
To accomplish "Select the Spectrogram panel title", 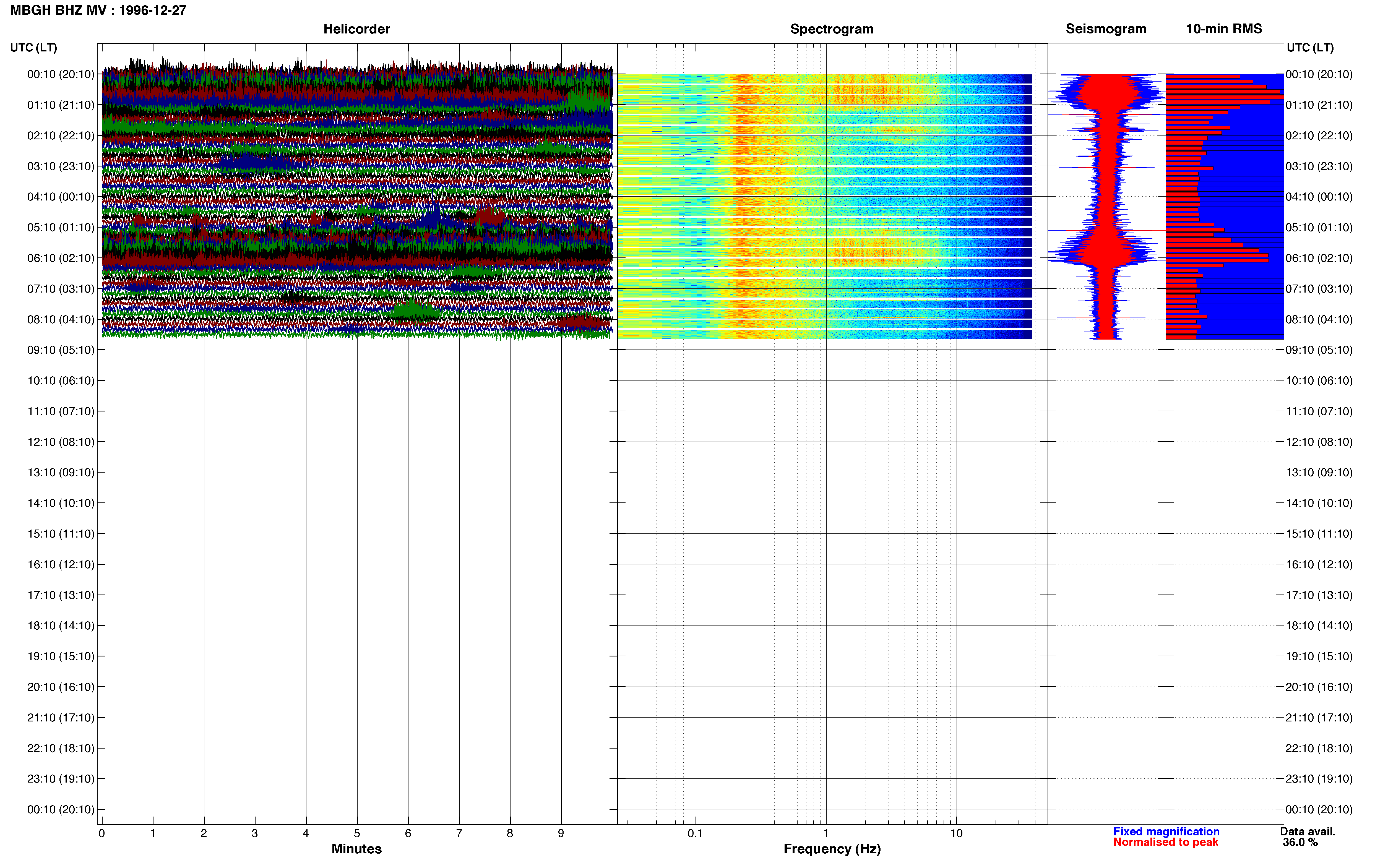I will pos(832,29).
